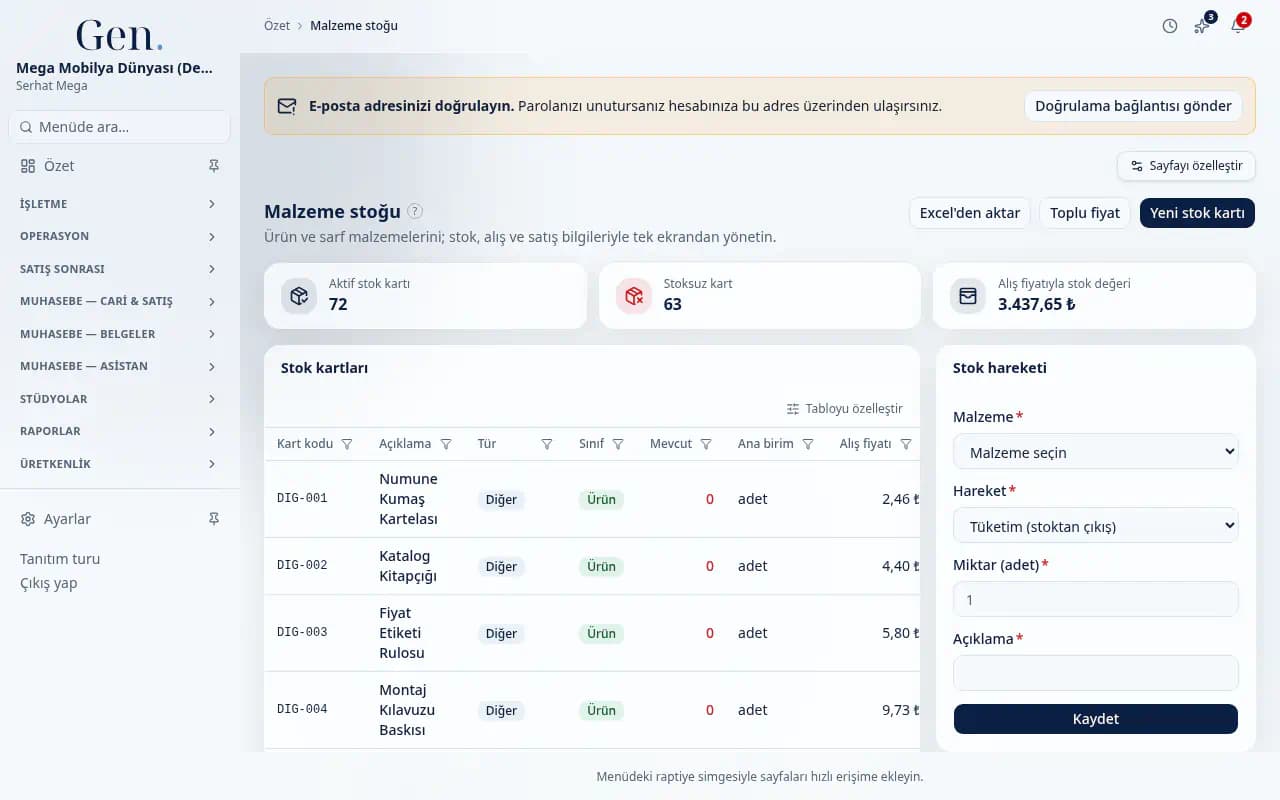Click Tabloyu özelleştir

click(x=845, y=409)
